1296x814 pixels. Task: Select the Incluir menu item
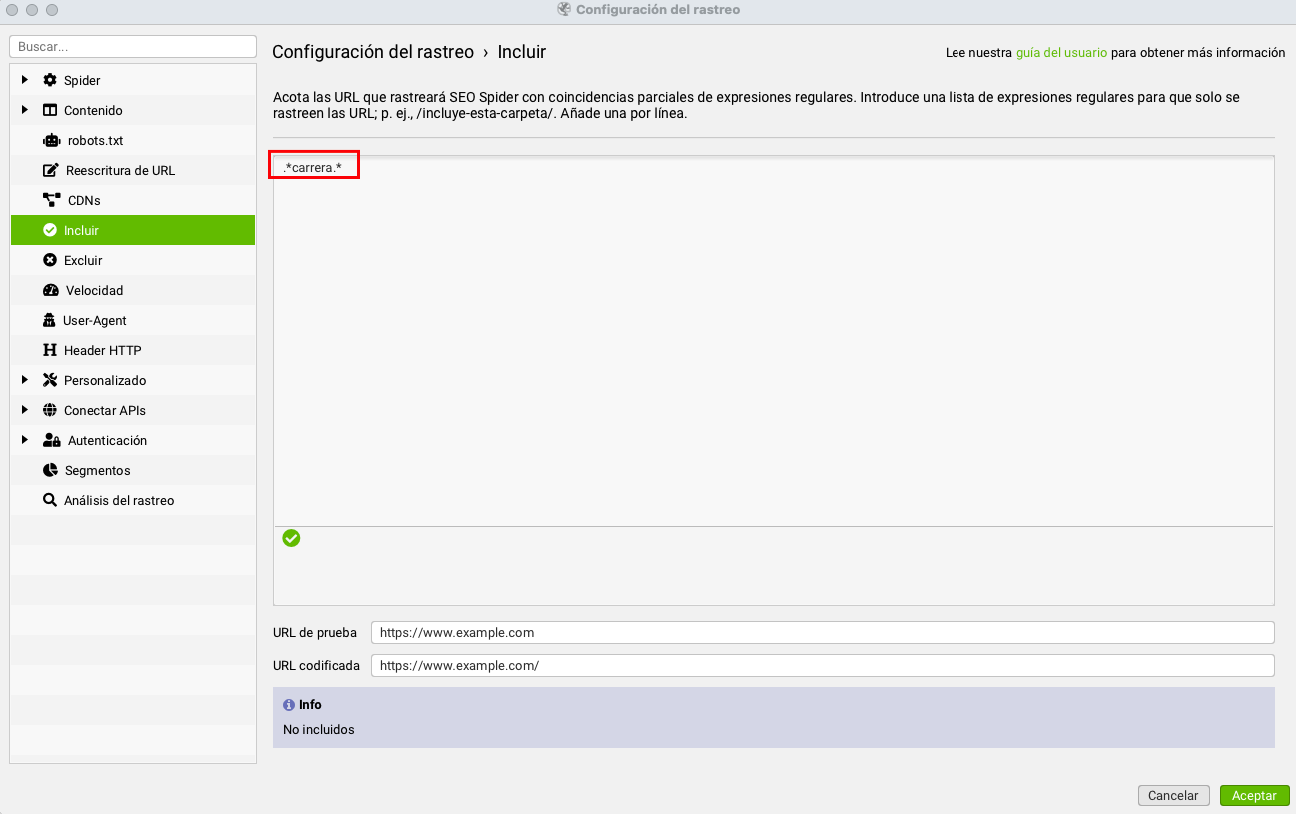(x=133, y=230)
